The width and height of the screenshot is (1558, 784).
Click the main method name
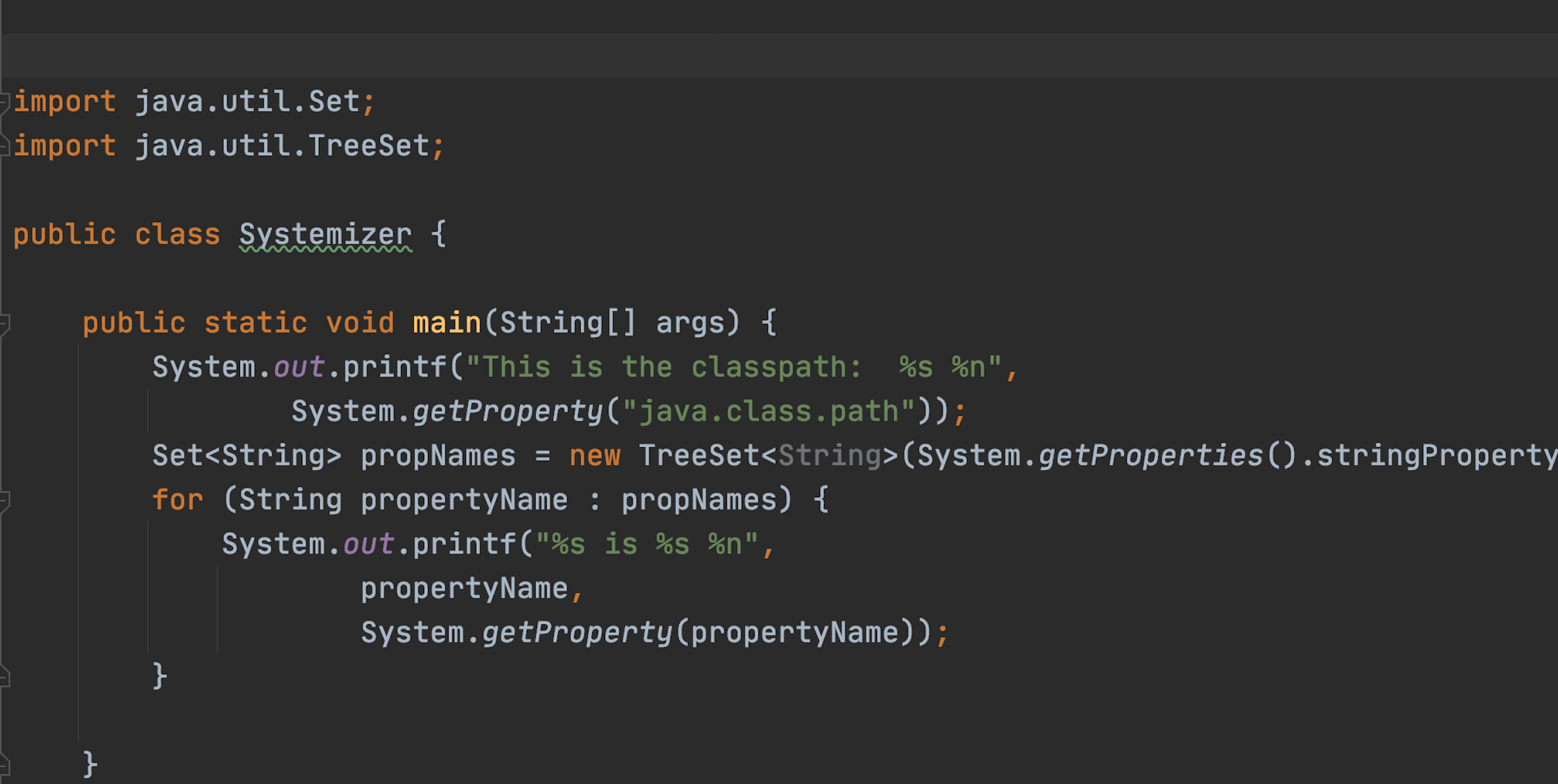pos(447,323)
